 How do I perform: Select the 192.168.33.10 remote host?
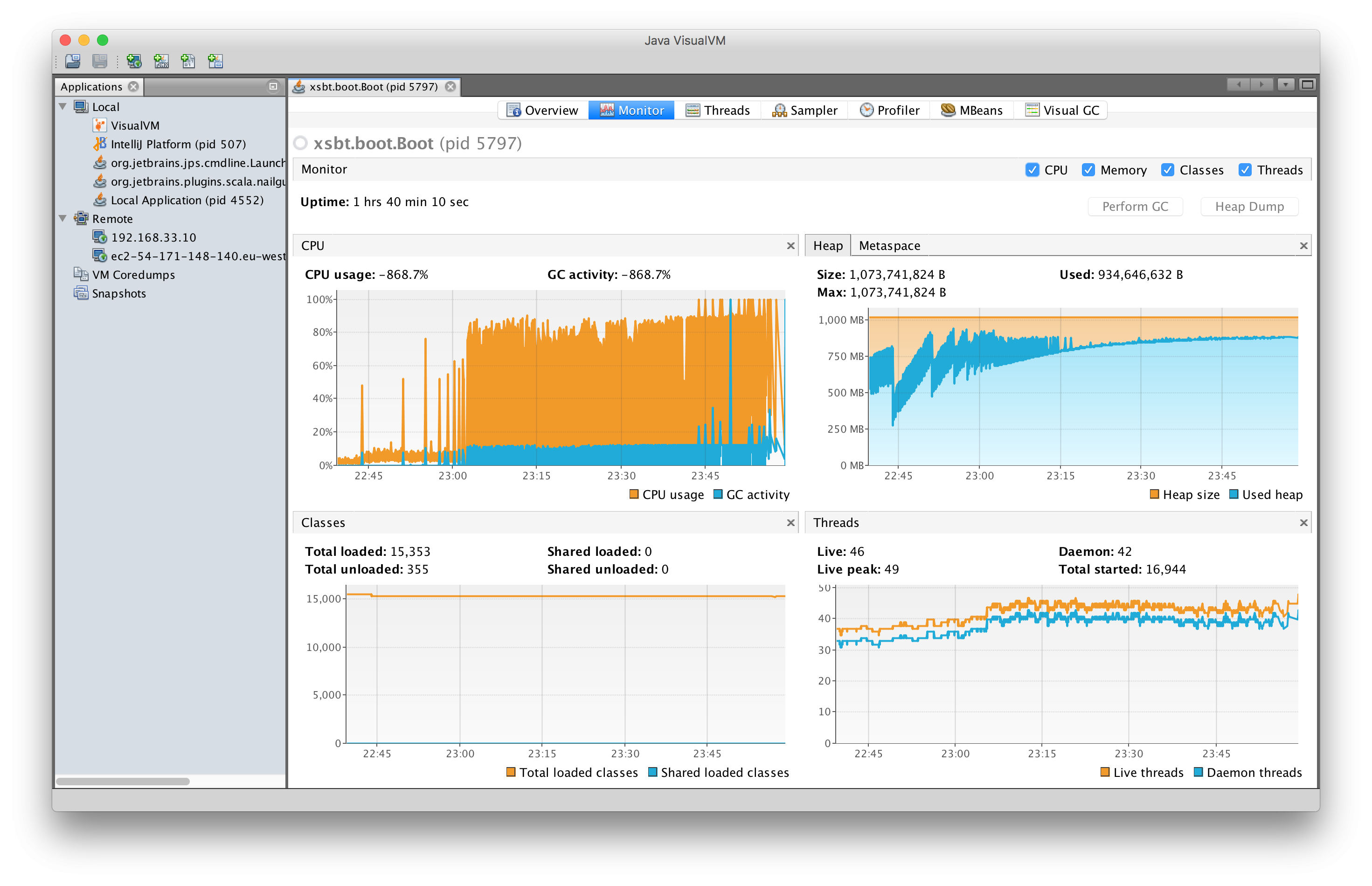coord(153,237)
